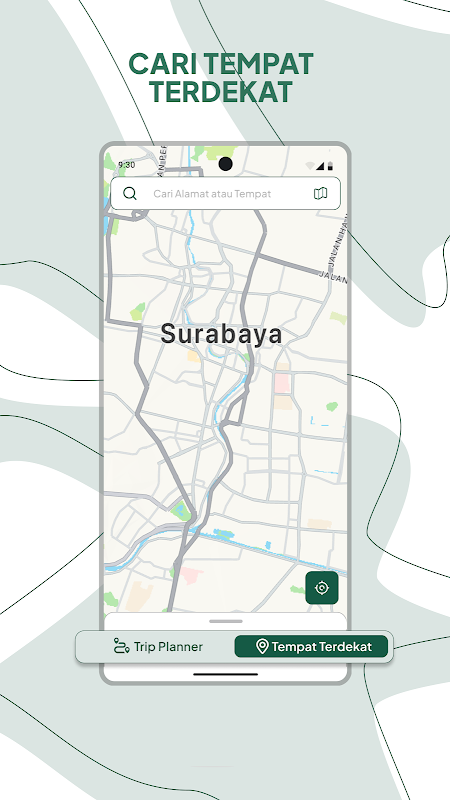Tap the 9:30 clock in status bar
The height and width of the screenshot is (800, 450).
(x=127, y=165)
